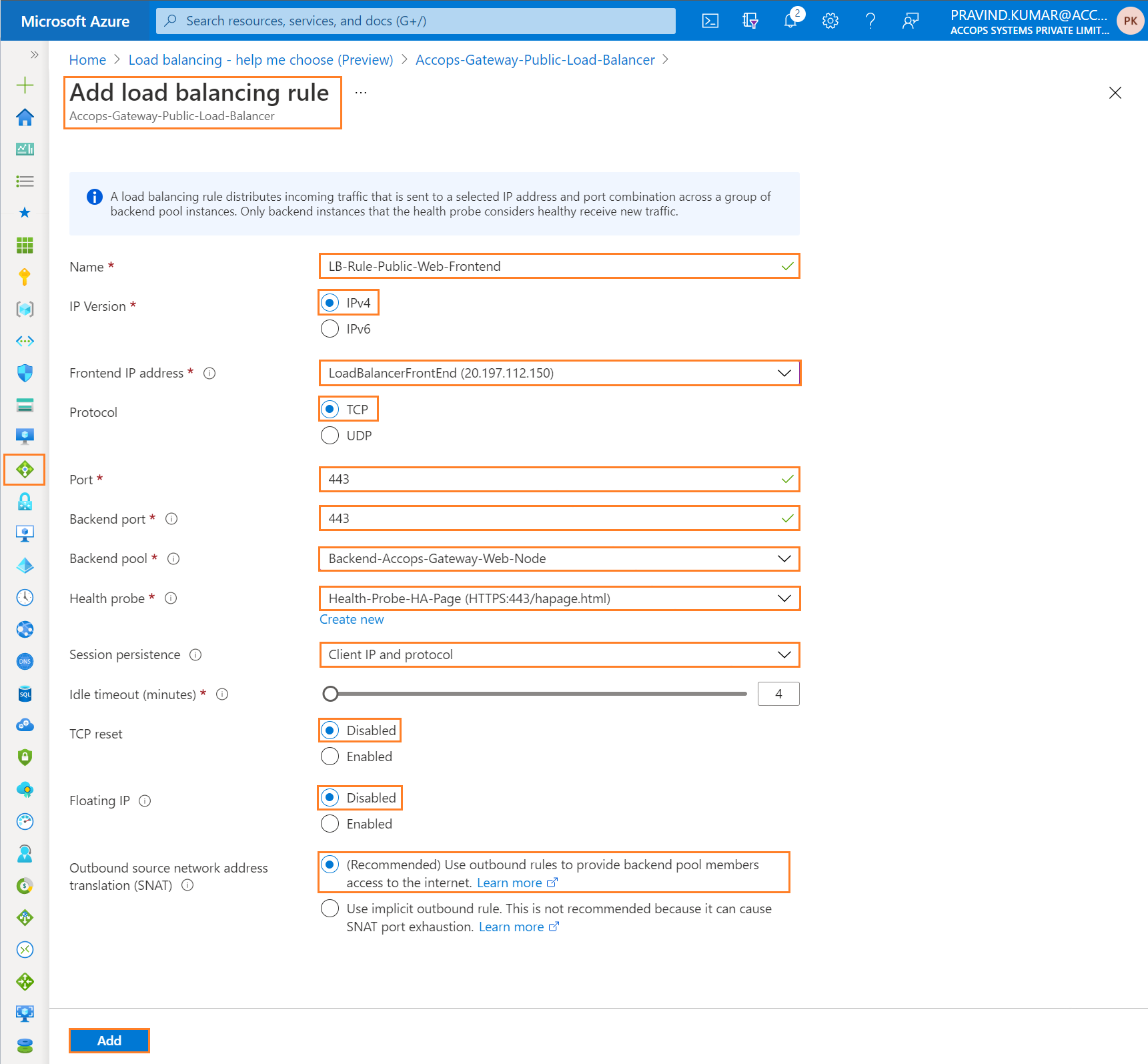Go to Home via sidebar house icon

25,117
